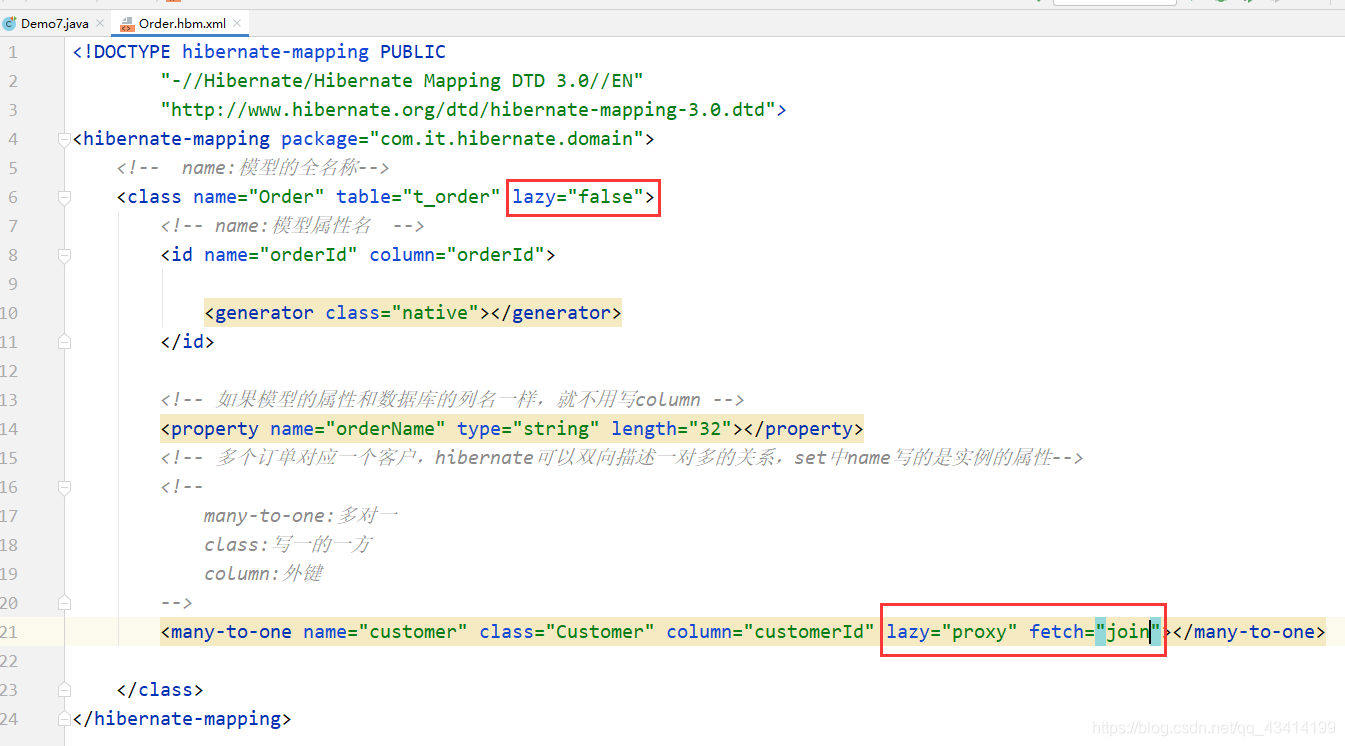Click the fold end marker beside </class>
Screen dimensions: 1345x746
65,690
